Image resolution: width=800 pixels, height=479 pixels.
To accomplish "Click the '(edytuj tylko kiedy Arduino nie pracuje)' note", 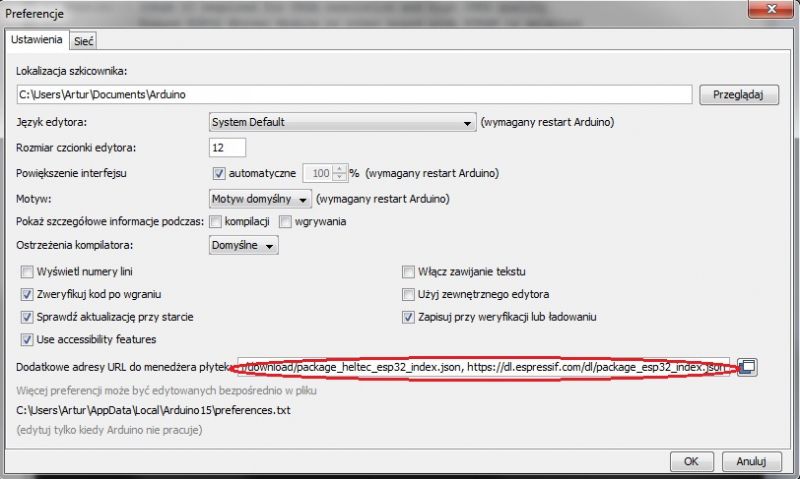I will click(x=109, y=430).
